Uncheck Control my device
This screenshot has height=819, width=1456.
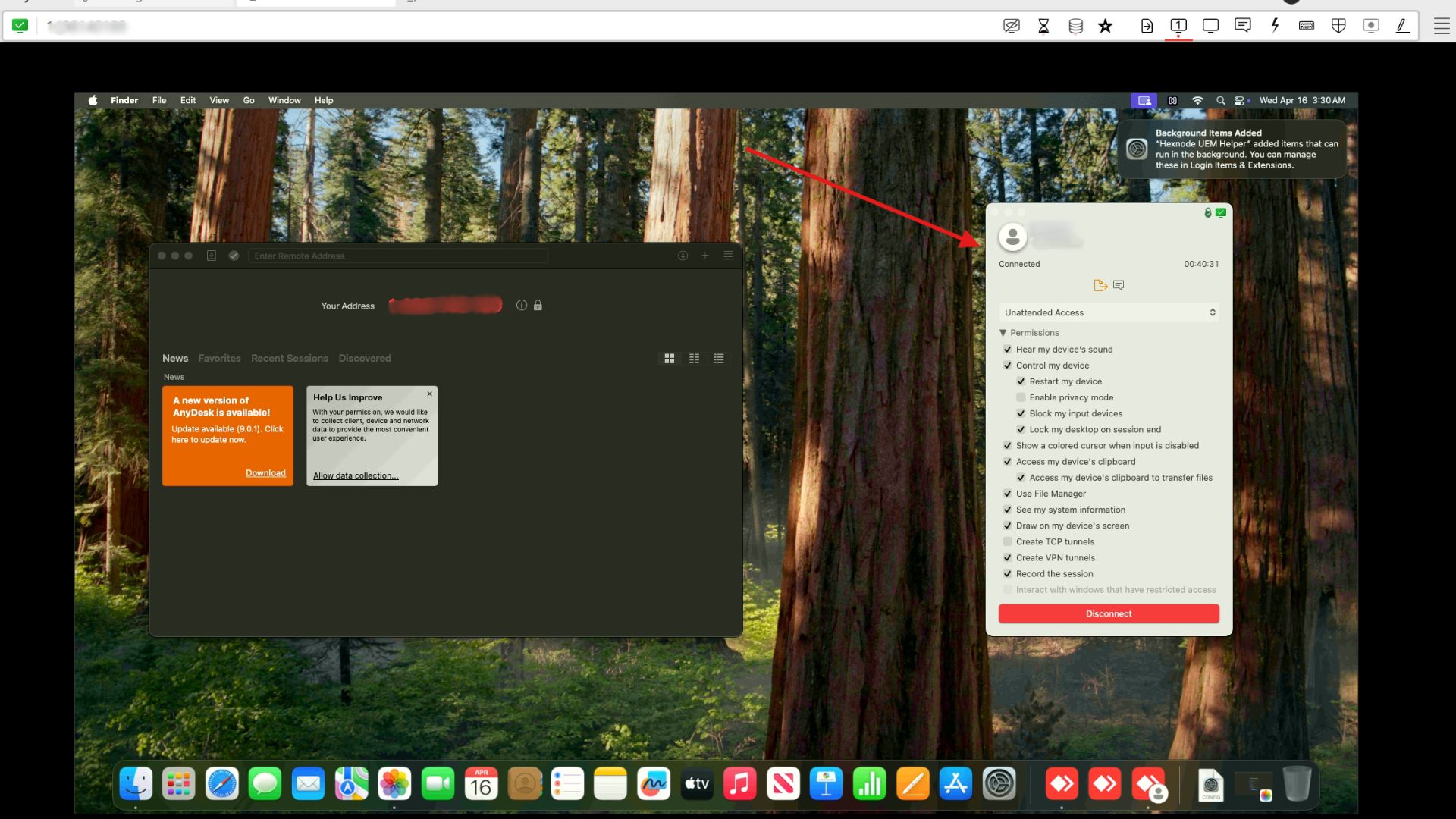coord(1008,366)
